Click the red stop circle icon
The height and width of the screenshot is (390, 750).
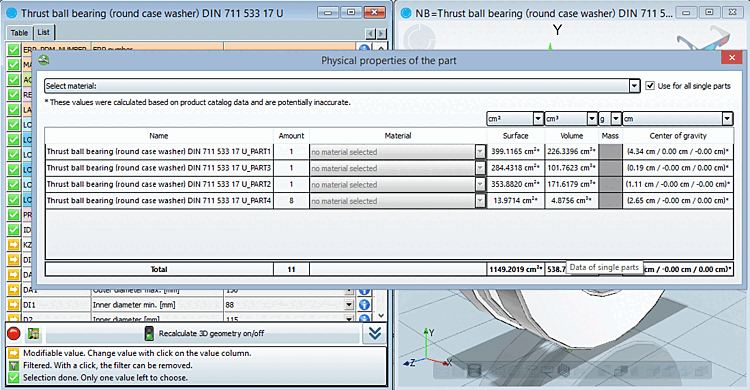click(x=13, y=334)
